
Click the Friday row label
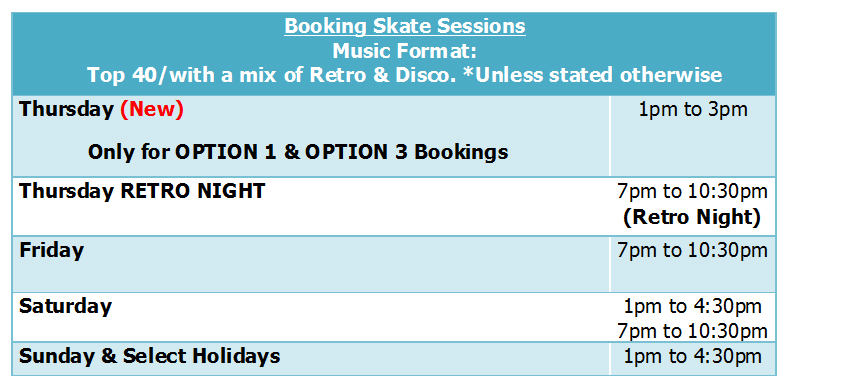[51, 250]
